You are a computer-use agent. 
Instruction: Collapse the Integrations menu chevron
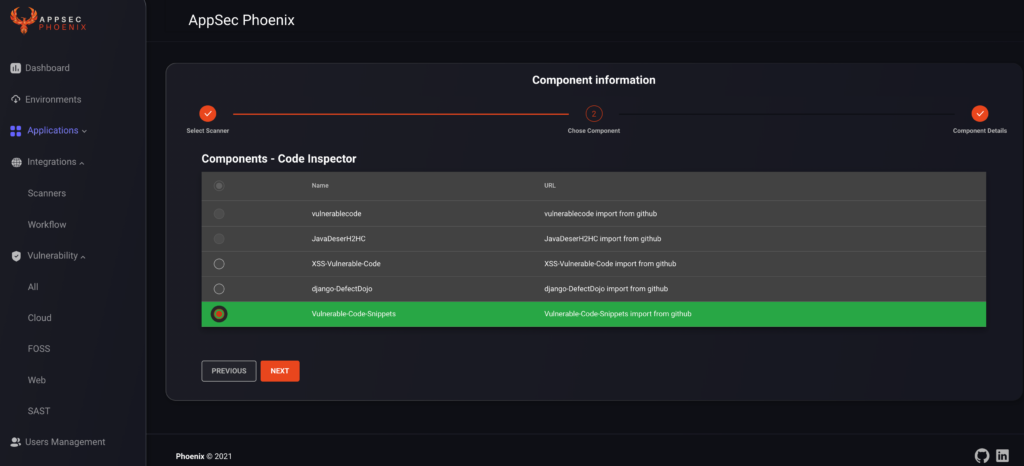point(82,163)
